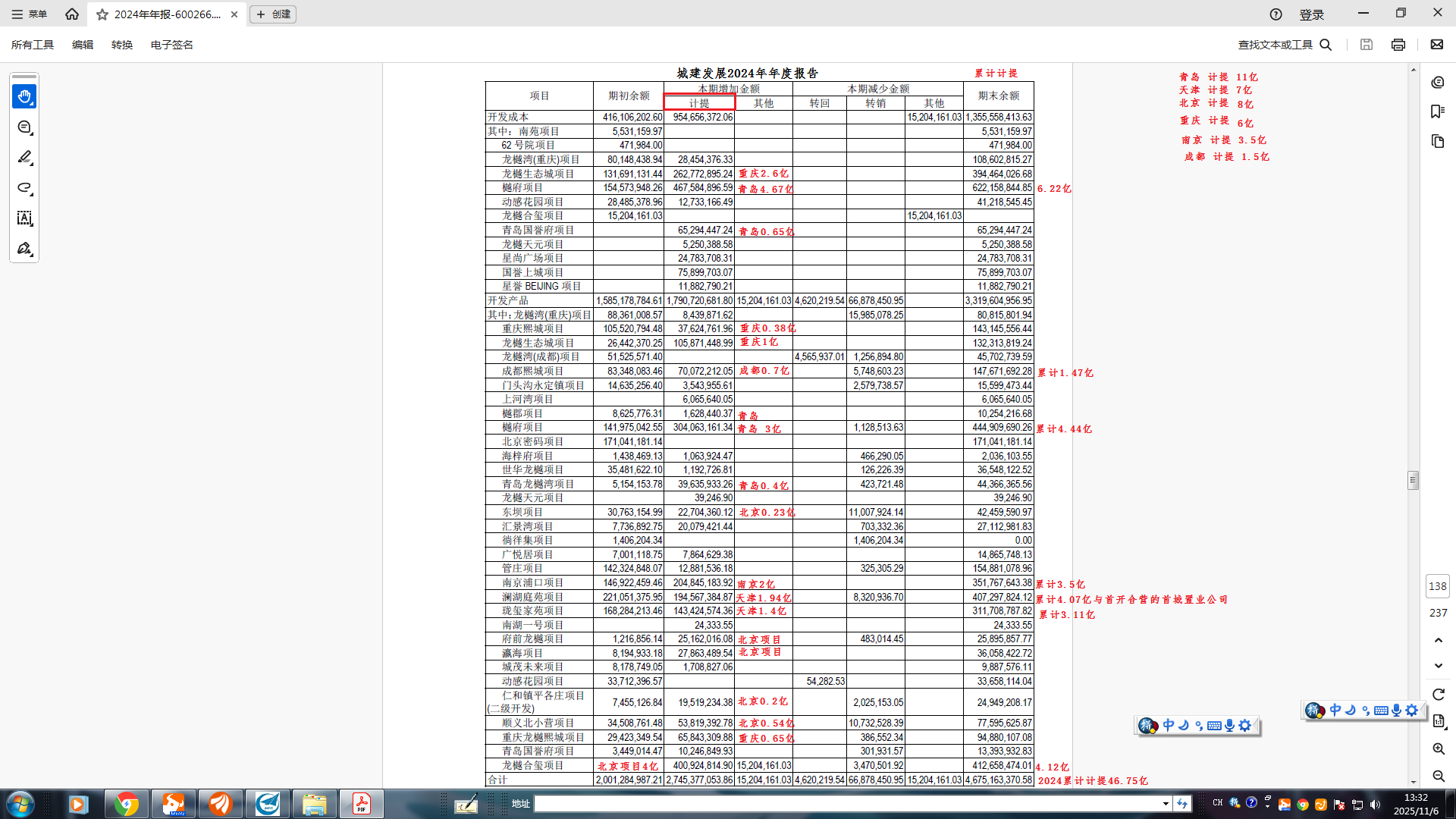The height and width of the screenshot is (819, 1456).
Task: Open the bookmarks panel on right
Action: pyautogui.click(x=1438, y=111)
